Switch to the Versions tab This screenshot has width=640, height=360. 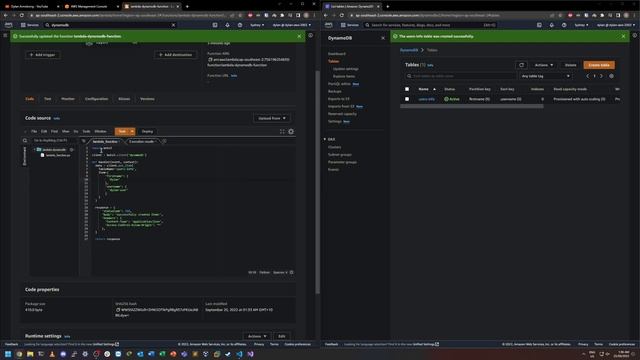pos(147,99)
